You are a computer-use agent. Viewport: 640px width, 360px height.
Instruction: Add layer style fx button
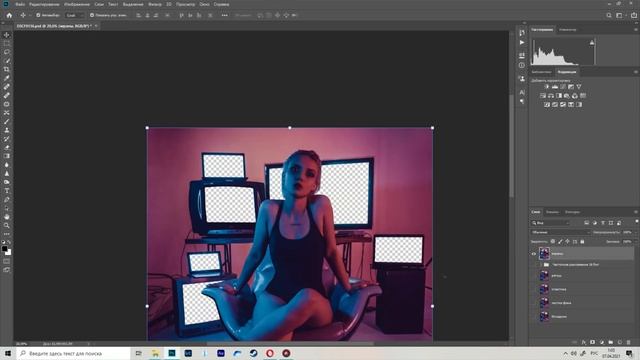583,342
